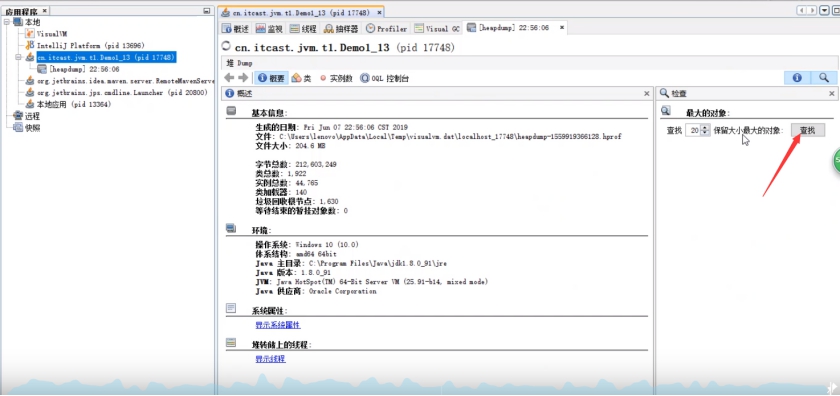Select VisualVM in the applications tree
Viewport: 840px width, 396px height.
51,33
